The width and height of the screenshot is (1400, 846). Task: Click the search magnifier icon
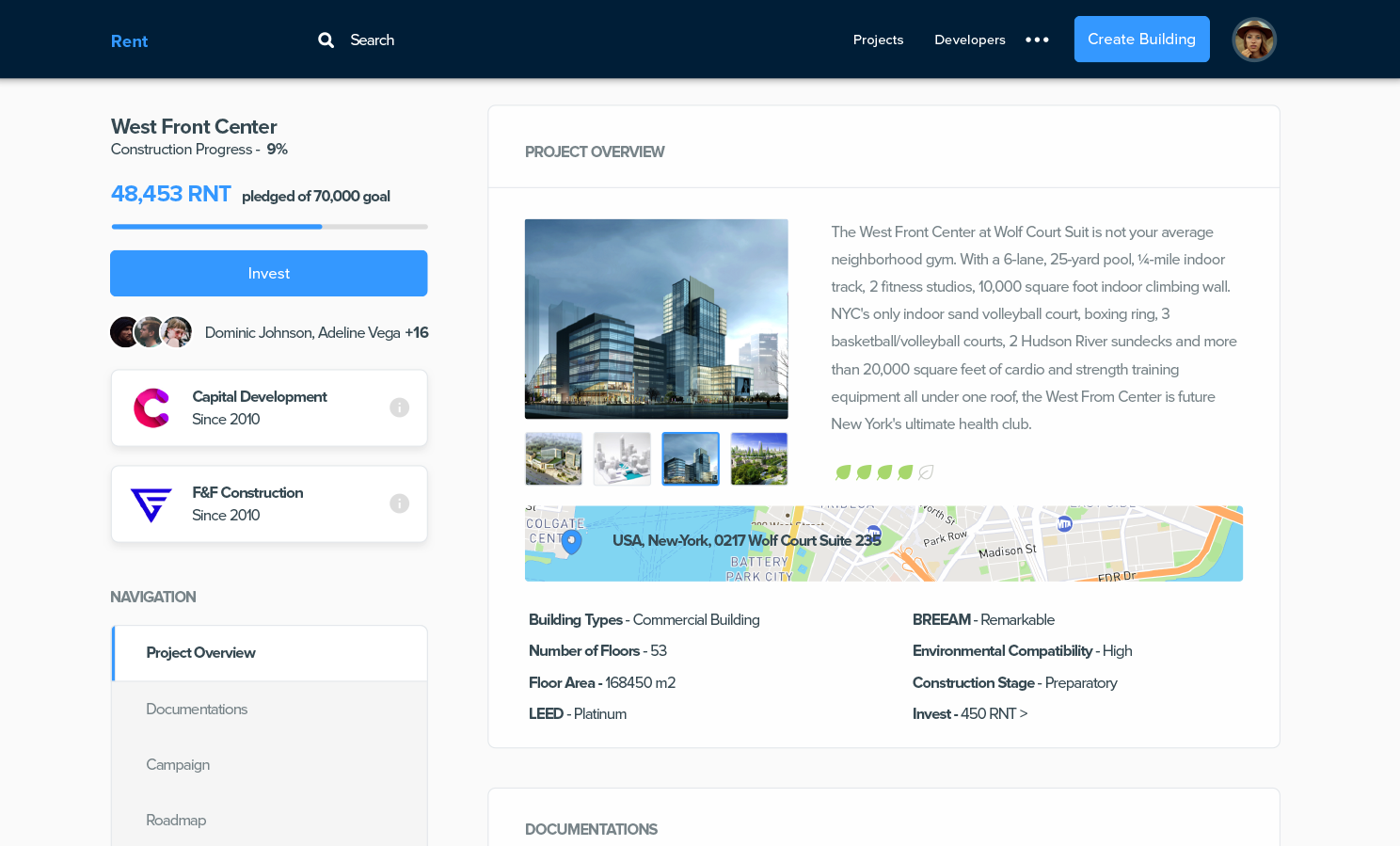coord(326,40)
